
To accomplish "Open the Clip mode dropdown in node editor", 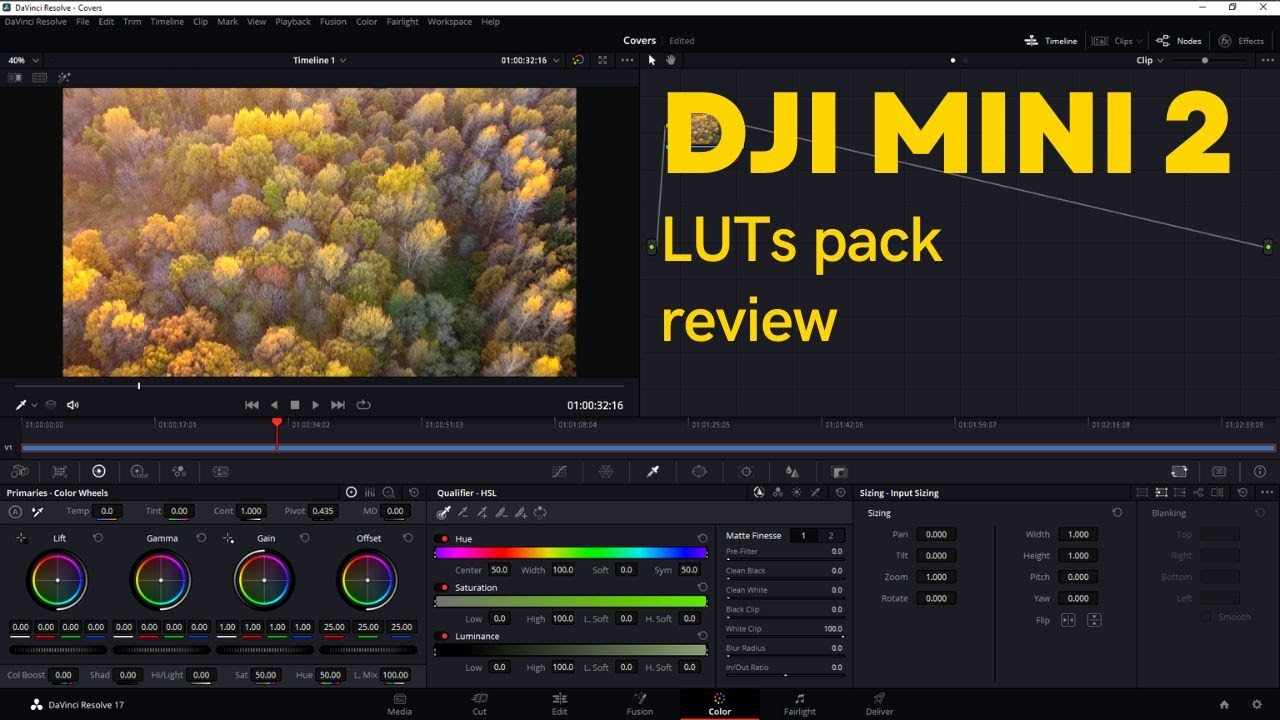I will coord(1150,60).
